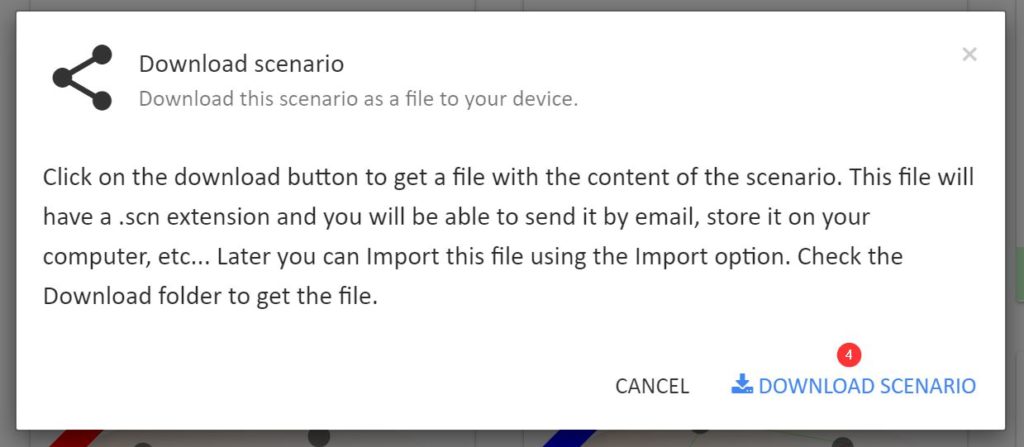Click the first description line about download button

508,177
